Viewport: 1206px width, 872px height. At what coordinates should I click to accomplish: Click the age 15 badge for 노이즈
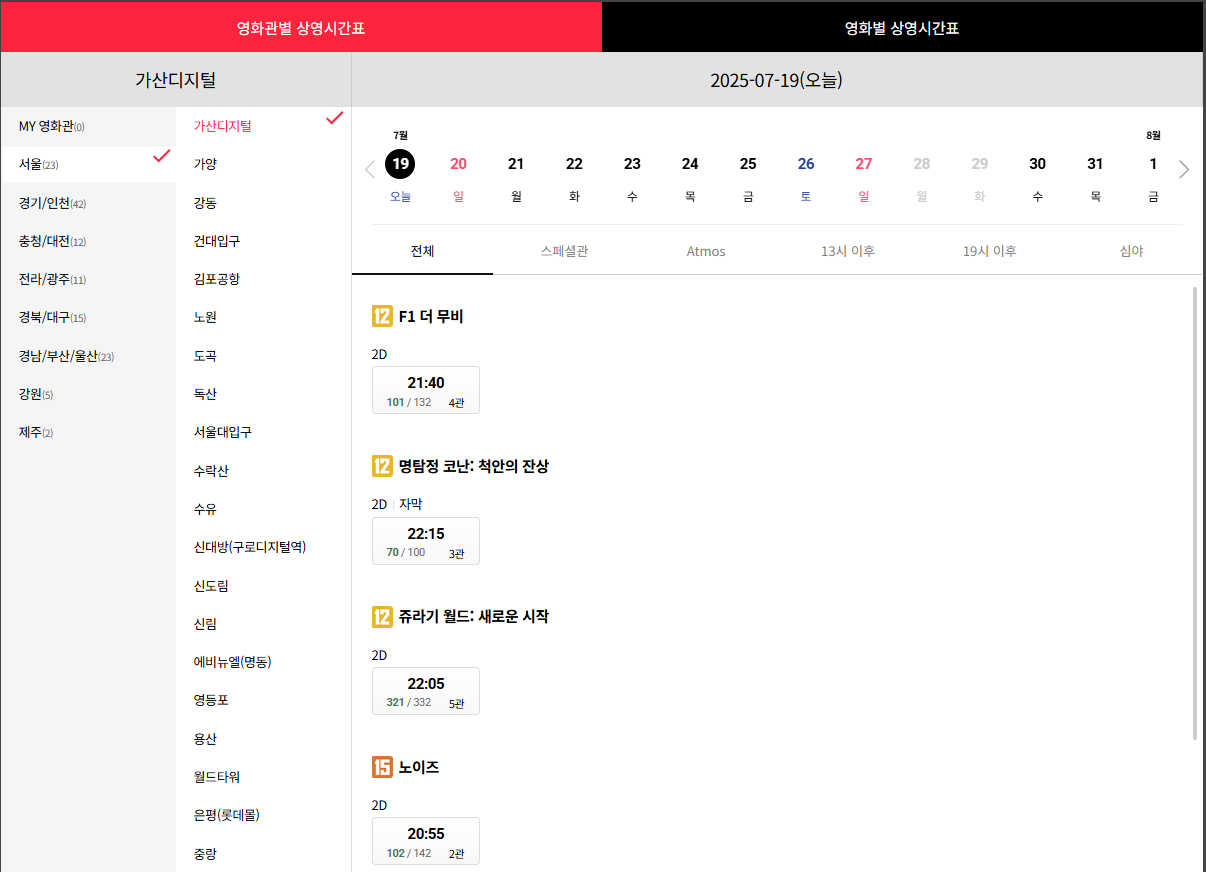(382, 767)
